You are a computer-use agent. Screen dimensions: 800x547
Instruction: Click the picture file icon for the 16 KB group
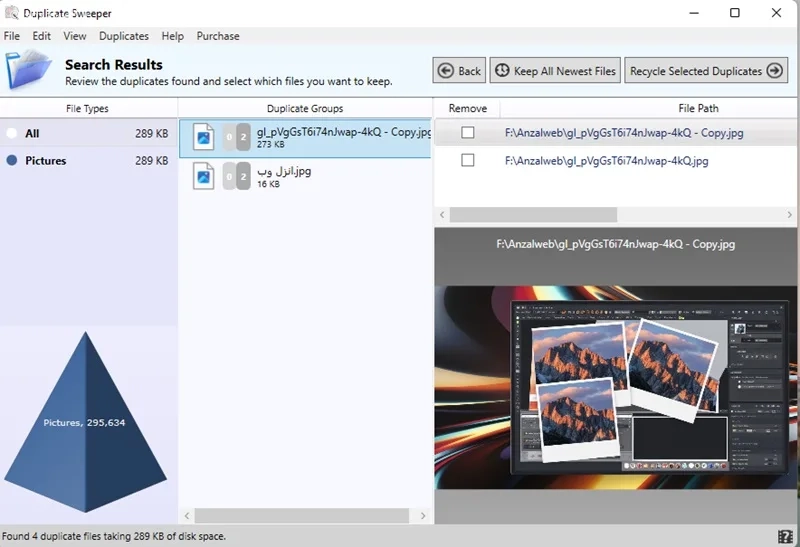(204, 176)
